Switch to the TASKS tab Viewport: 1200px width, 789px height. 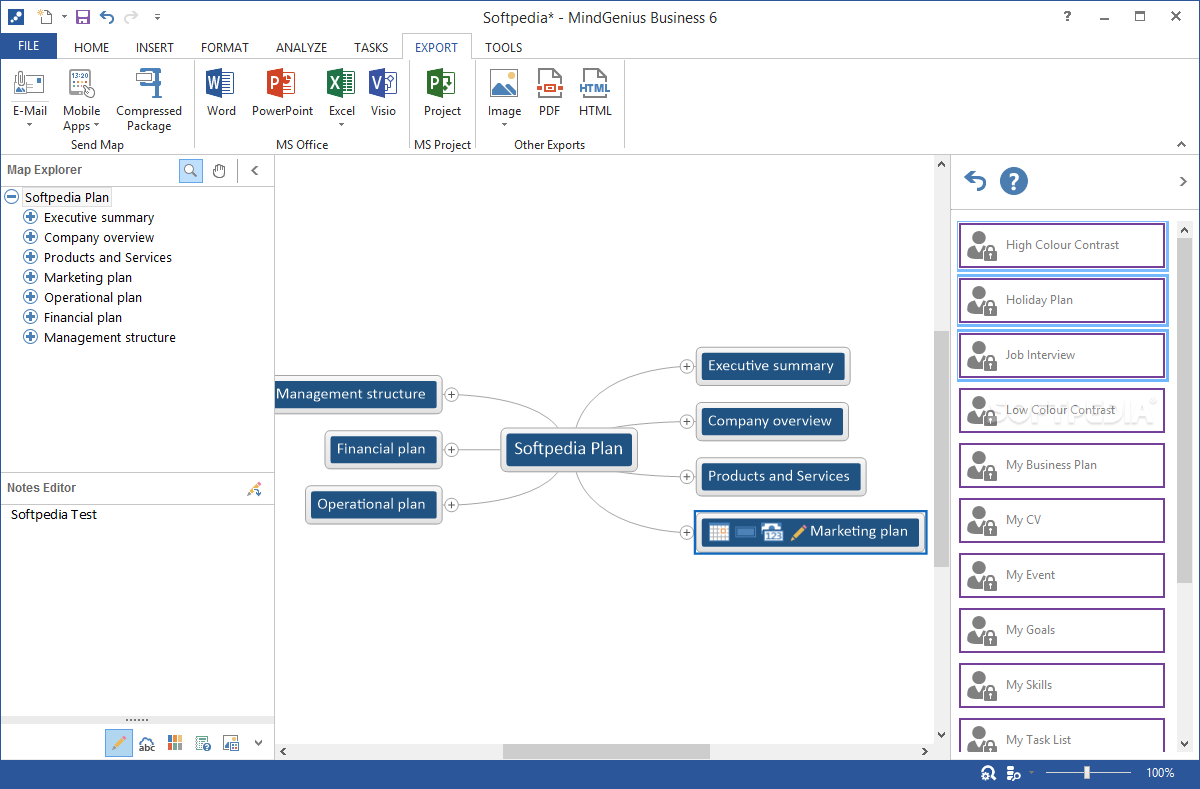[x=371, y=47]
